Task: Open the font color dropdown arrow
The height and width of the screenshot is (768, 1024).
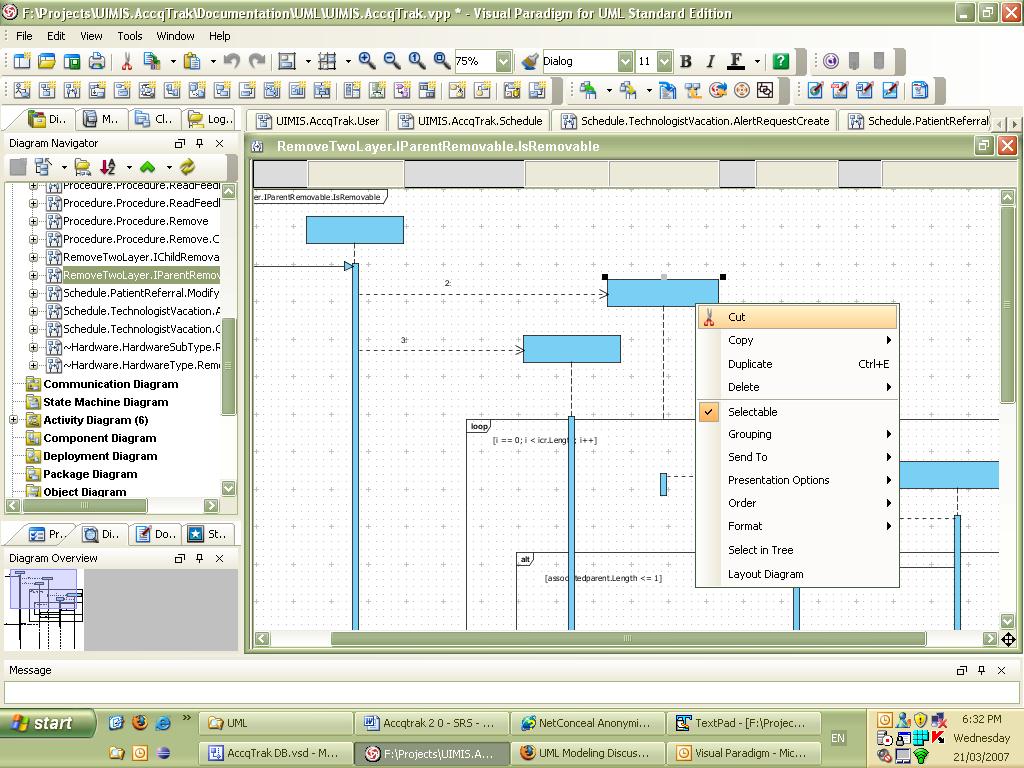Action: coord(757,61)
